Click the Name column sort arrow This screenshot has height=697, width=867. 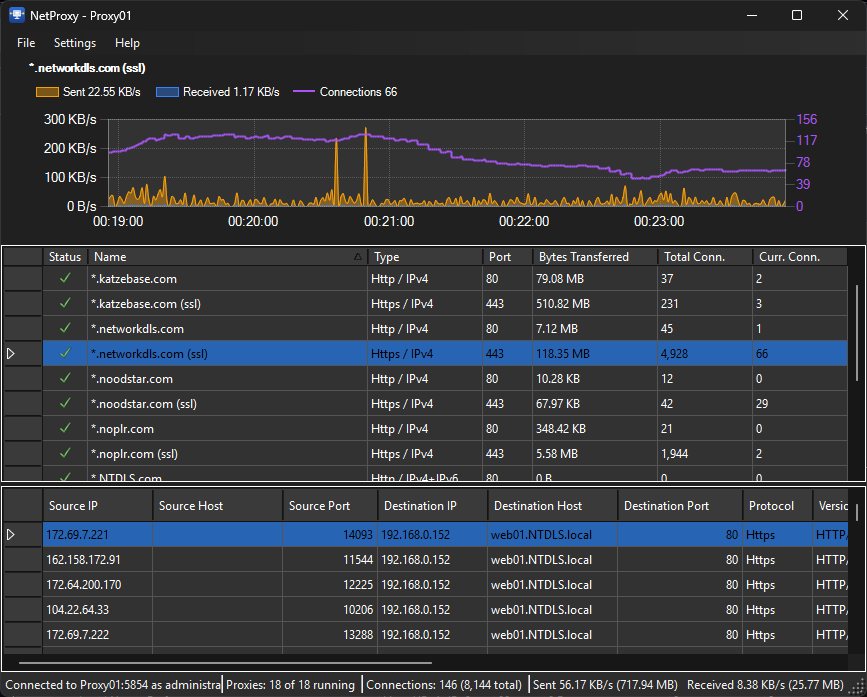tap(358, 256)
